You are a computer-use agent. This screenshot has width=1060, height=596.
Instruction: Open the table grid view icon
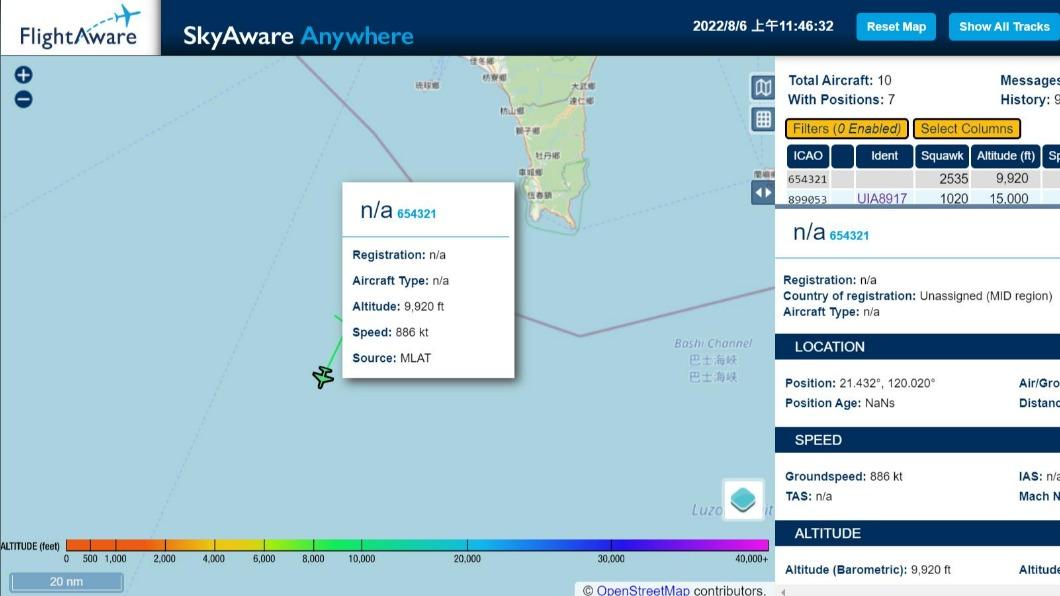pos(763,120)
